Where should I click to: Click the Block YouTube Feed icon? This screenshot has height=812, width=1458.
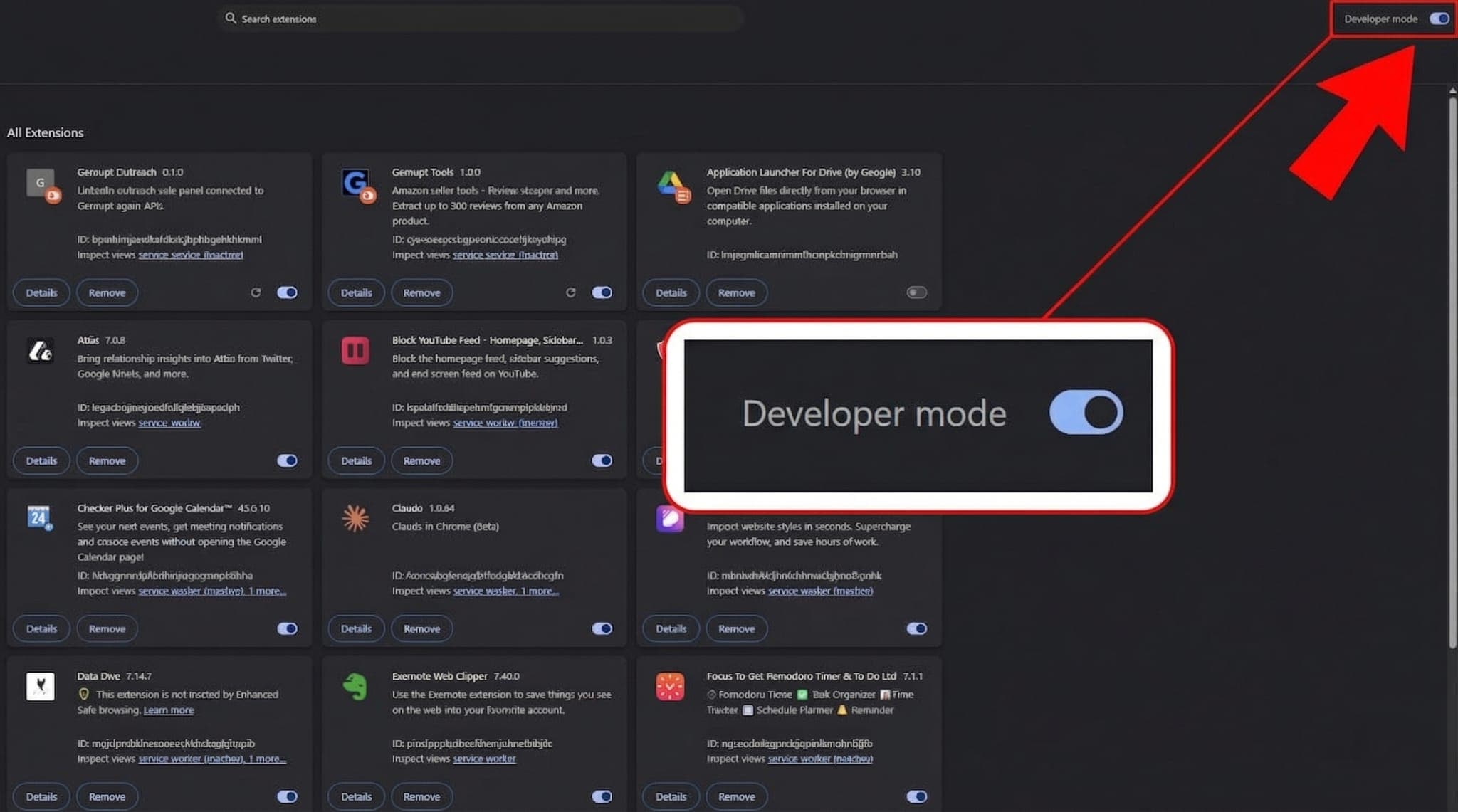tap(355, 351)
